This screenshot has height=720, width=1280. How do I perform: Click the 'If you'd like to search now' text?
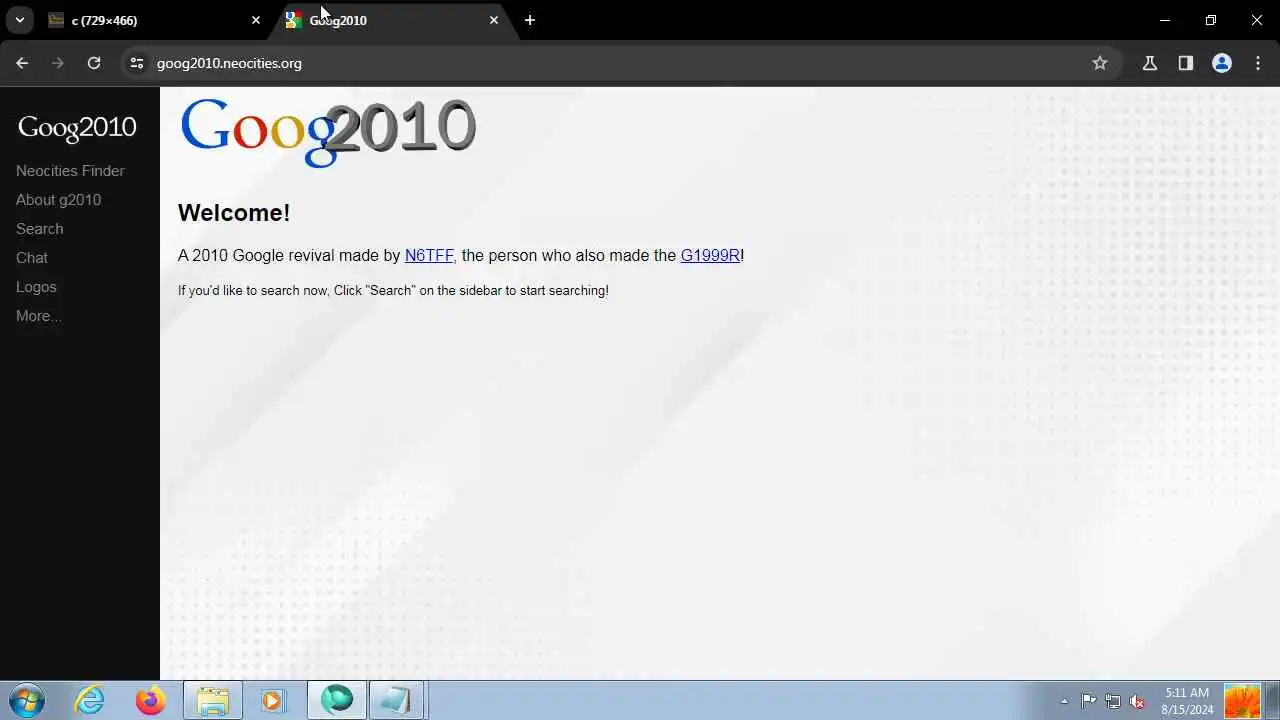click(393, 291)
